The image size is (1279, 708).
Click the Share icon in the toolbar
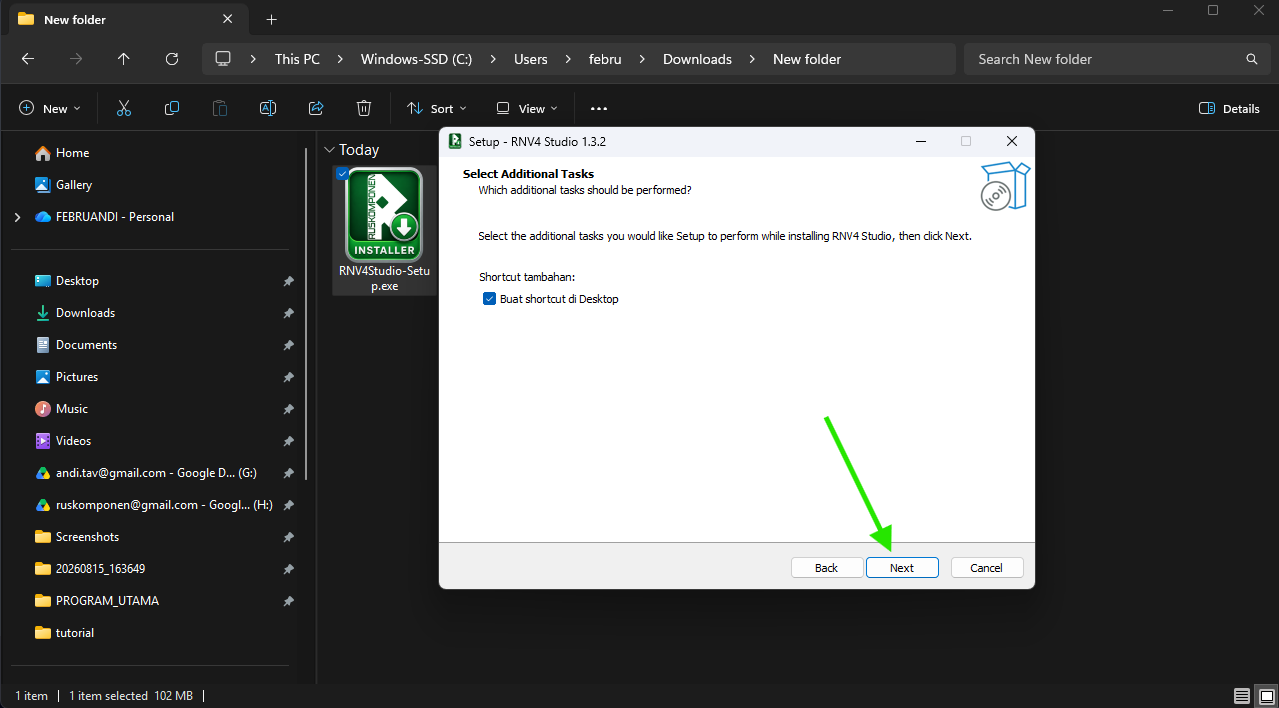[x=316, y=108]
